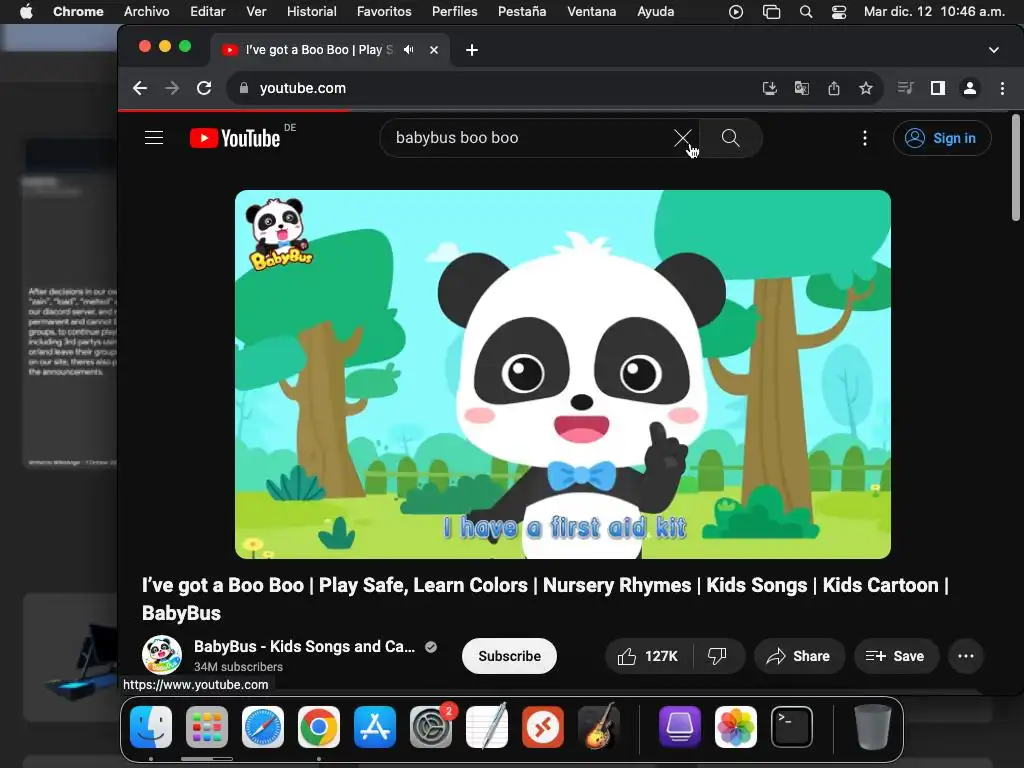Go to YouTube home via logo
Viewport: 1024px width, 768px height.
tap(235, 138)
